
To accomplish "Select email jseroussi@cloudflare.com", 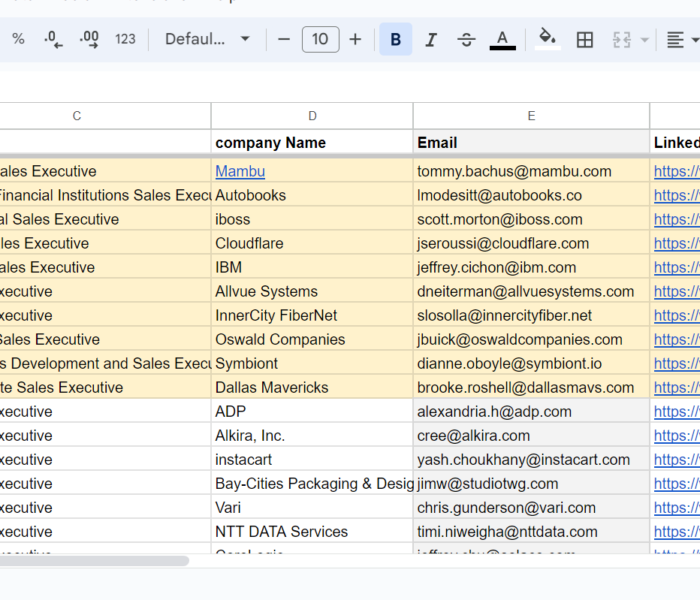I will 531,244.
